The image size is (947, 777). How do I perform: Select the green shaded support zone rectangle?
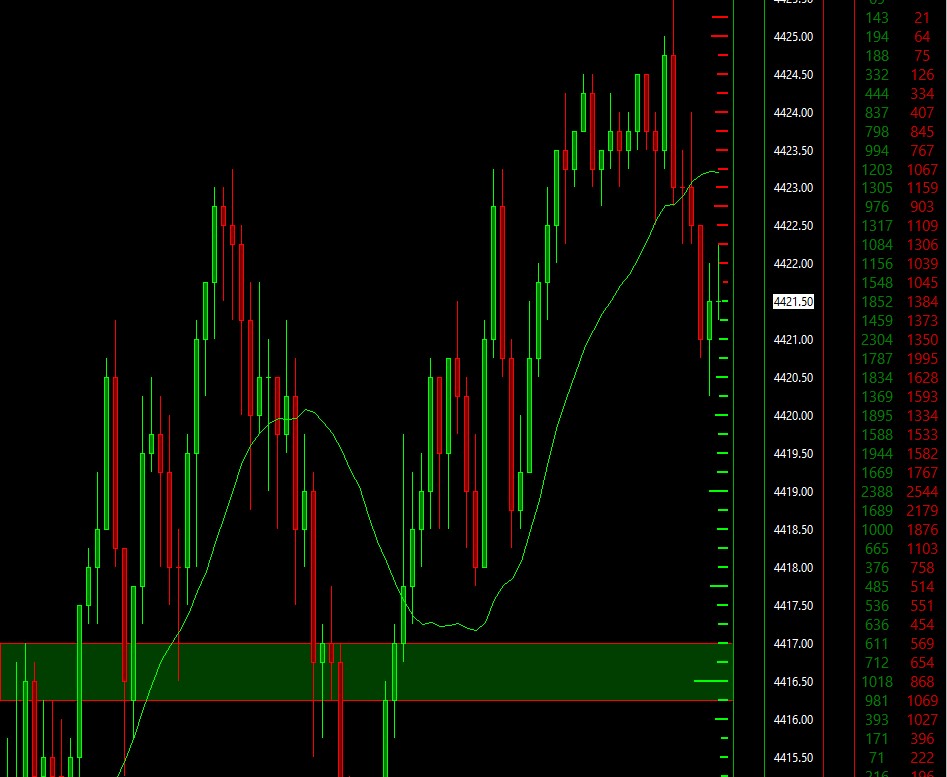point(366,671)
